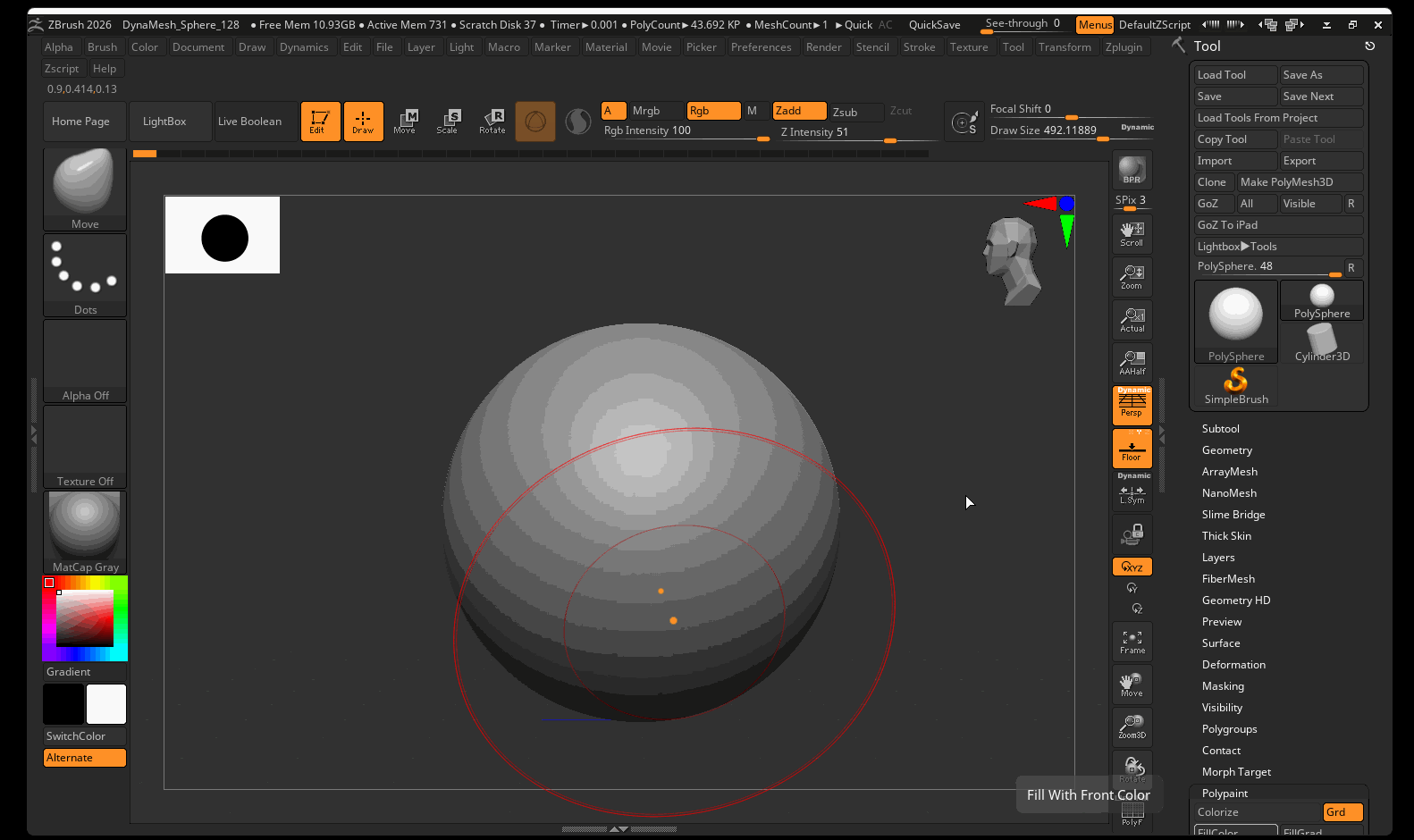Open the Brush menu
This screenshot has width=1414, height=840.
(x=102, y=47)
